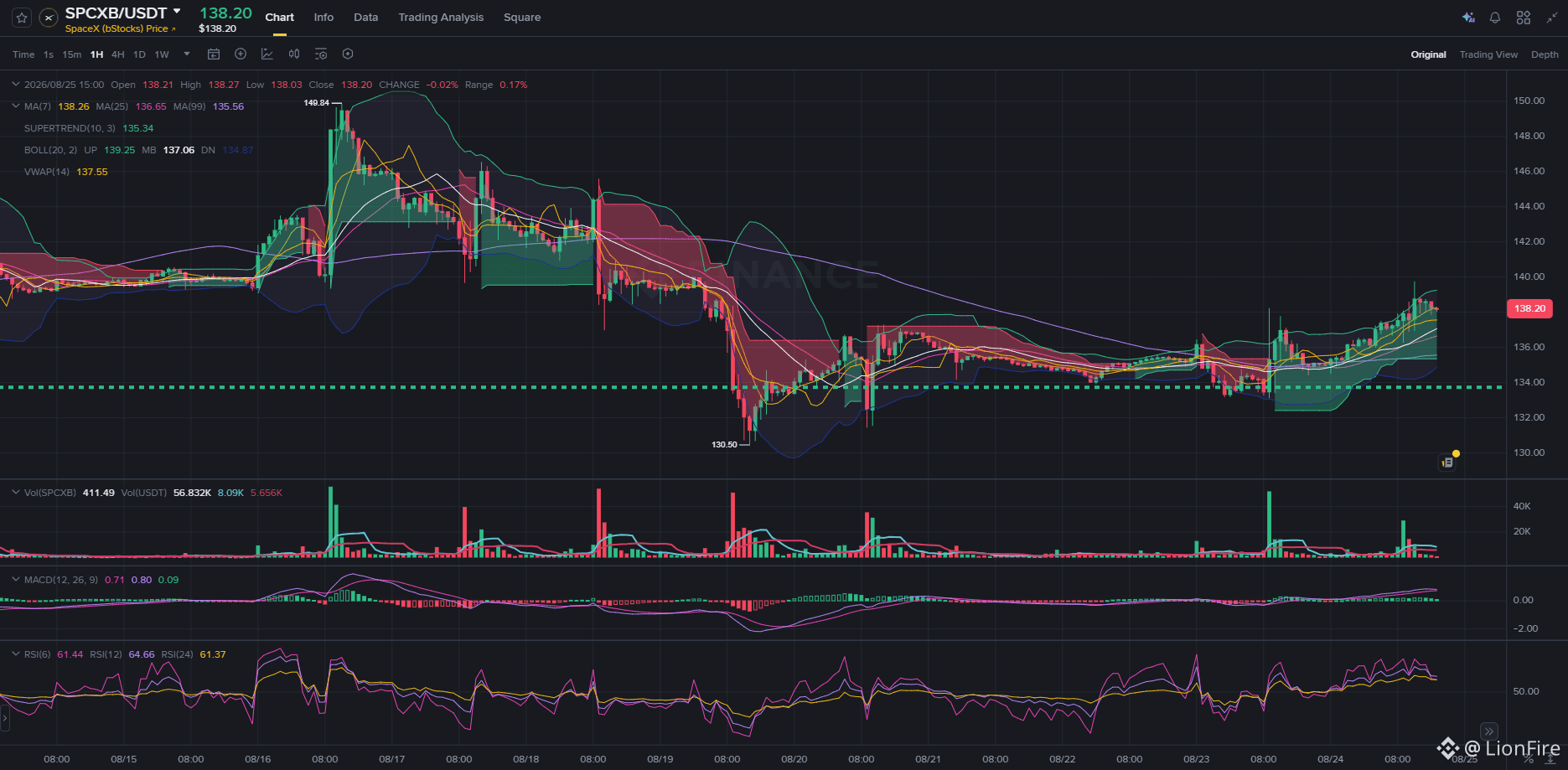Switch to Original chart mode

[x=1428, y=54]
